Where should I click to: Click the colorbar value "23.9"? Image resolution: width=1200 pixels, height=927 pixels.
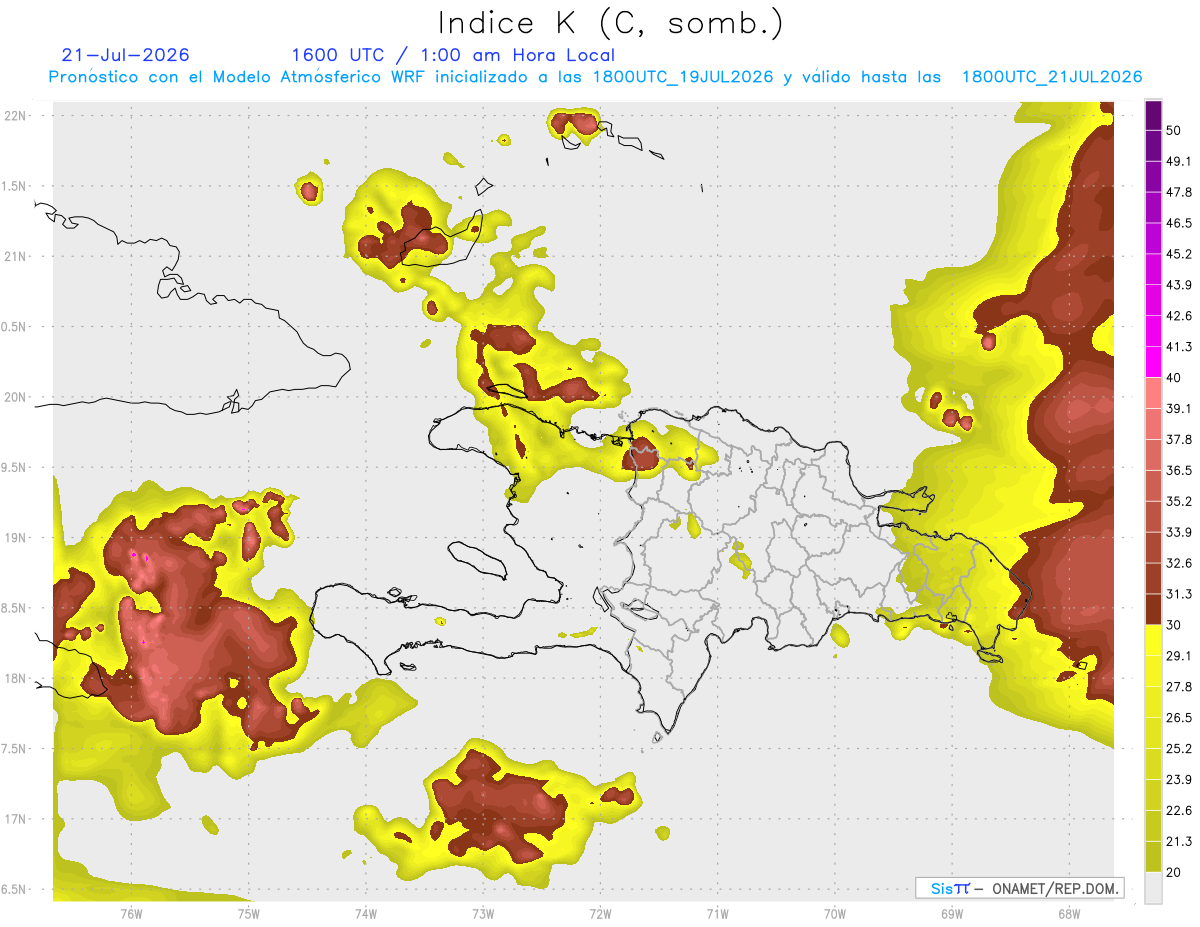[1179, 780]
